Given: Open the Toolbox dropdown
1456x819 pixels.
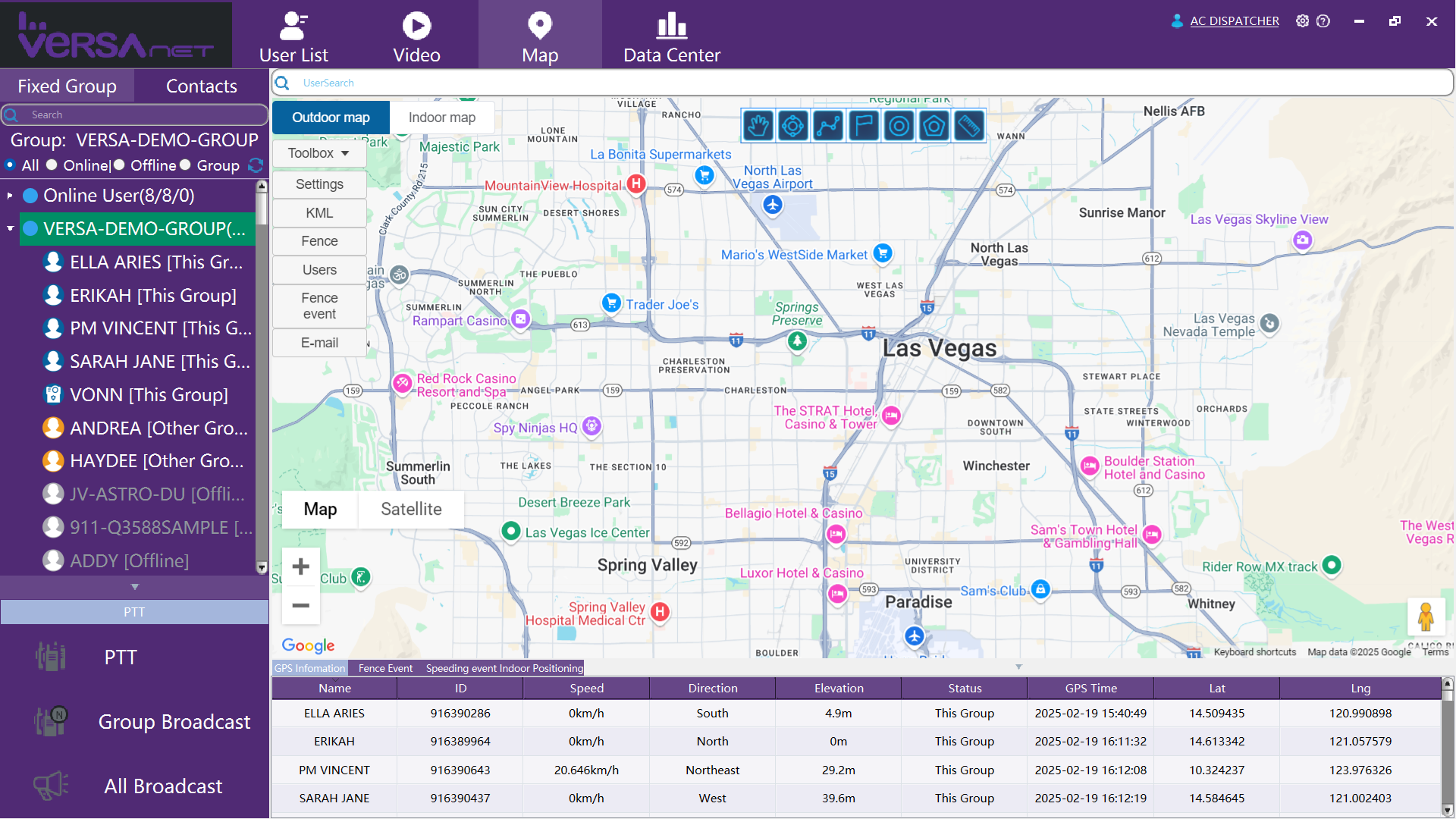Looking at the screenshot, I should click(318, 153).
